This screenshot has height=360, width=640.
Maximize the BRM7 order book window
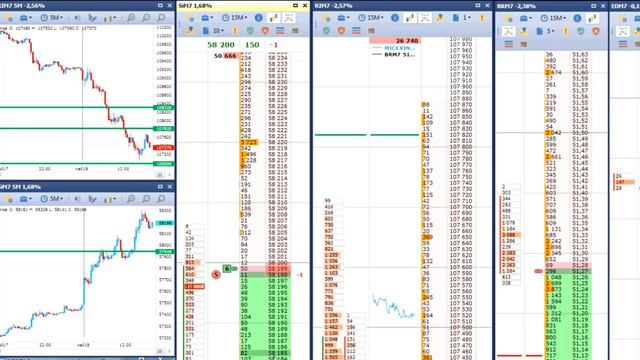(x=593, y=6)
